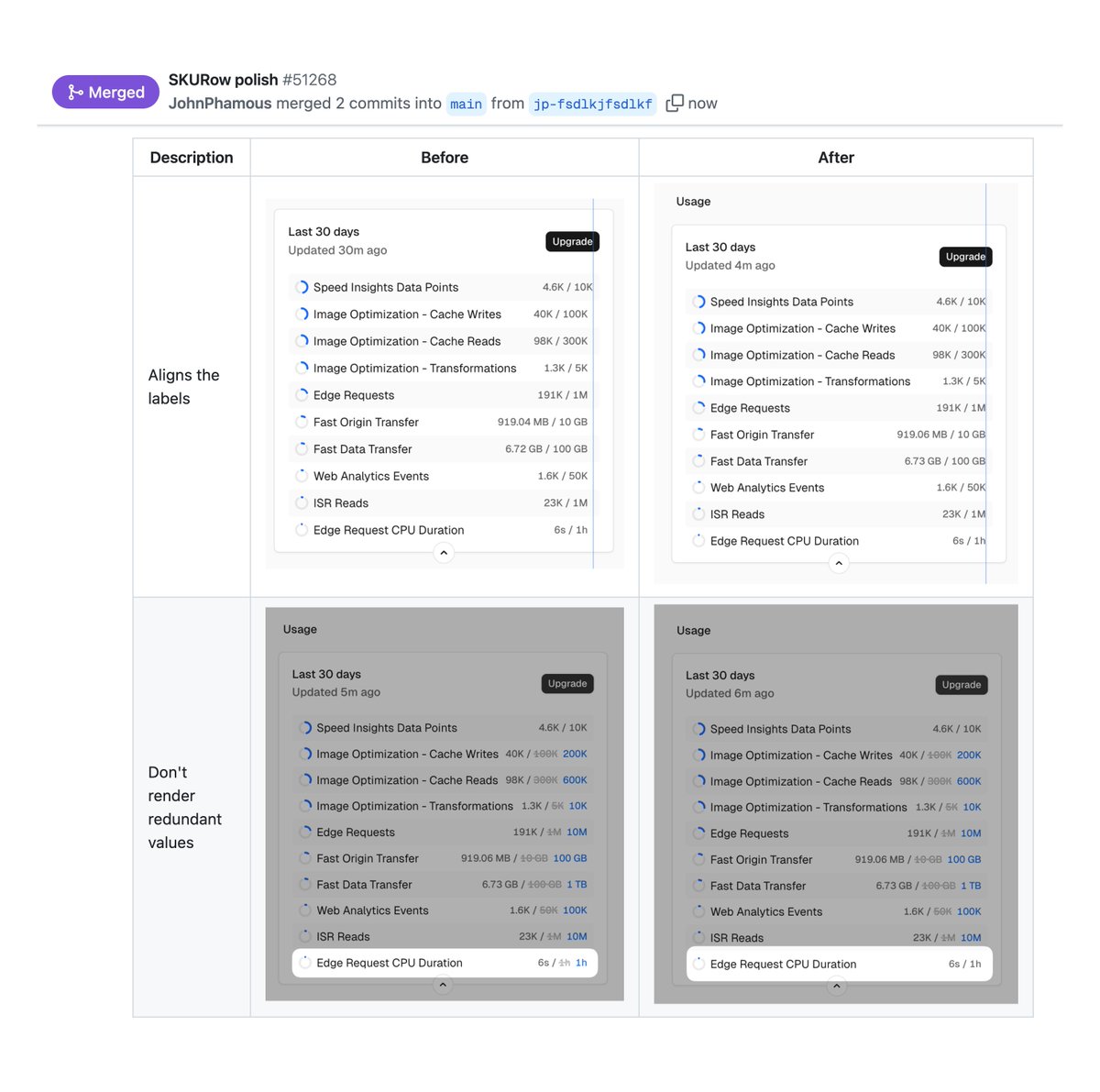Click Speed Insights progress circle in Updated 4m ago panel
This screenshot has height=1092, width=1100.
point(698,302)
